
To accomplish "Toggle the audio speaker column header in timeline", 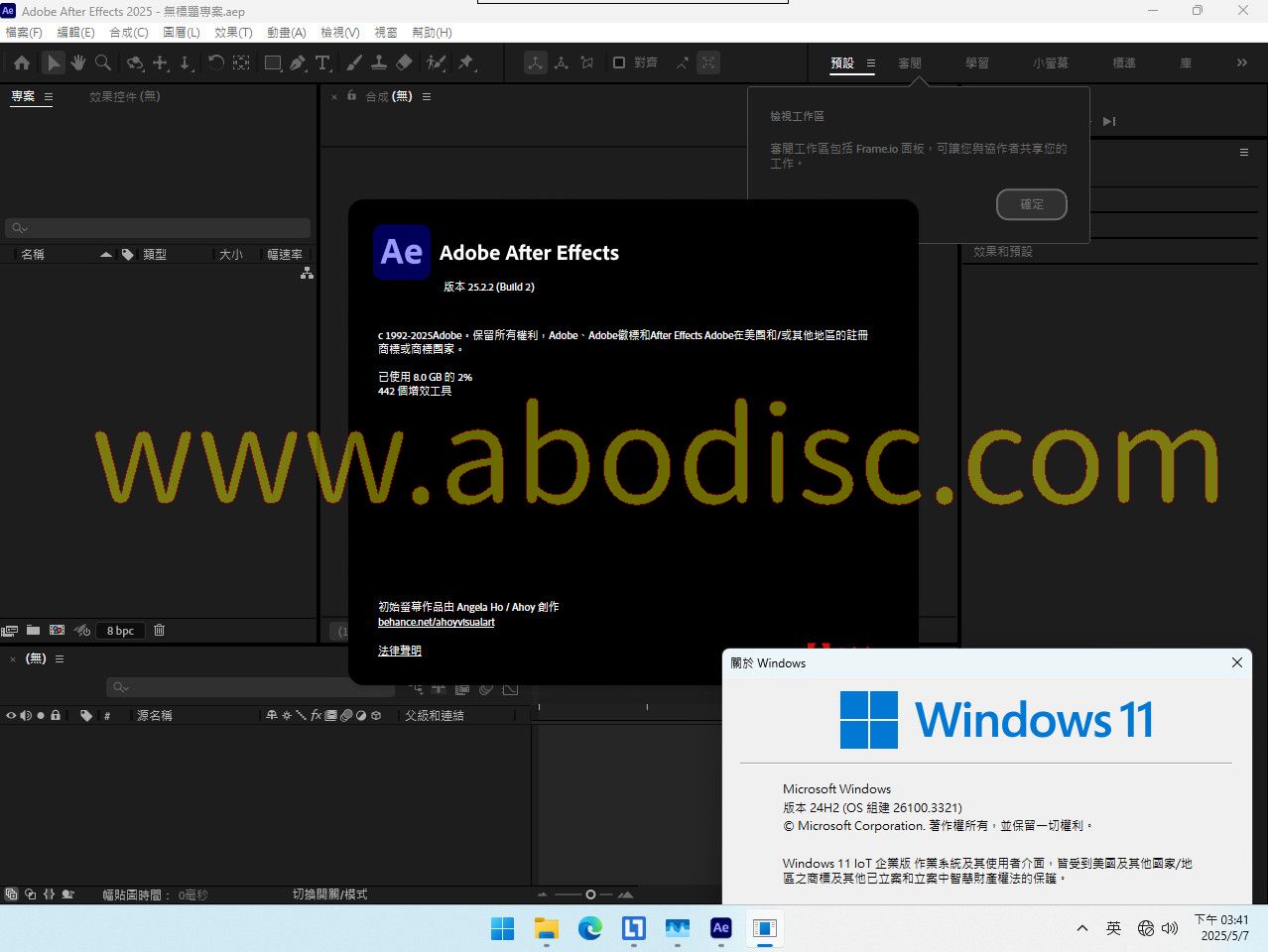I will [26, 715].
